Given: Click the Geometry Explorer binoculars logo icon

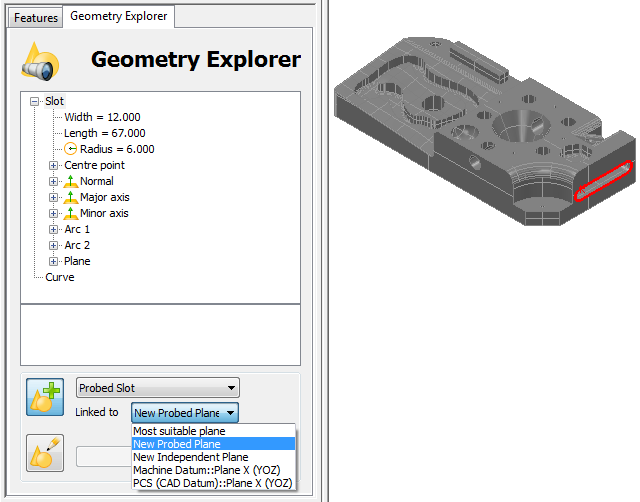Looking at the screenshot, I should [40, 62].
